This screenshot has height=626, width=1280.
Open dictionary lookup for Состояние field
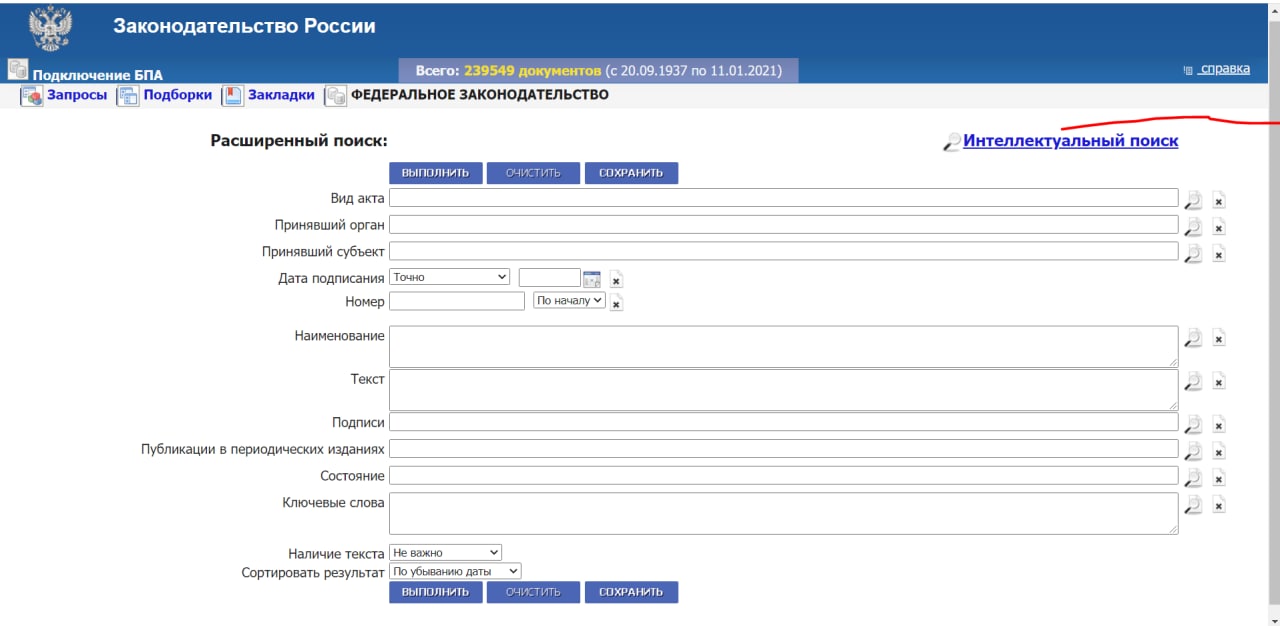click(1192, 478)
